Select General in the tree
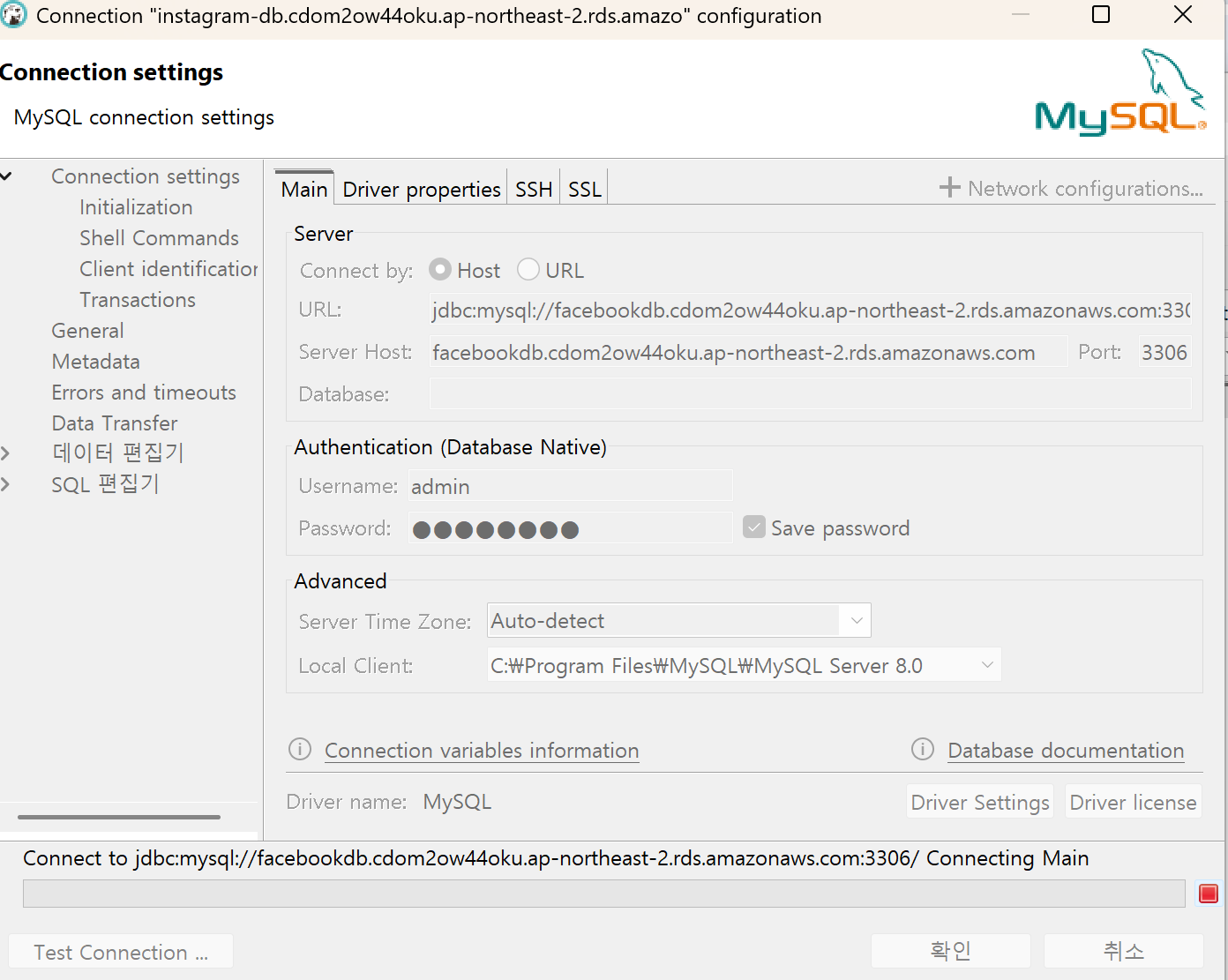 coord(87,331)
